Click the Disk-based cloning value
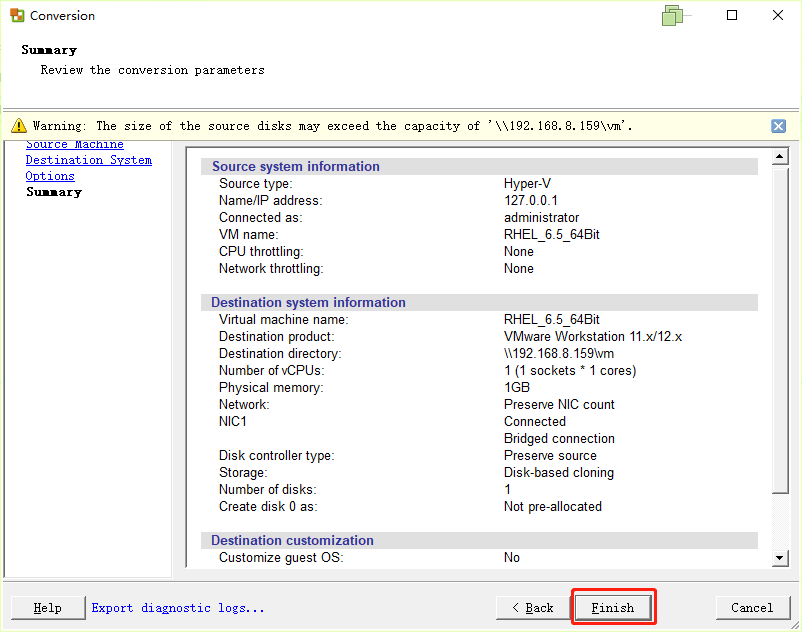This screenshot has height=632, width=802. tap(559, 472)
